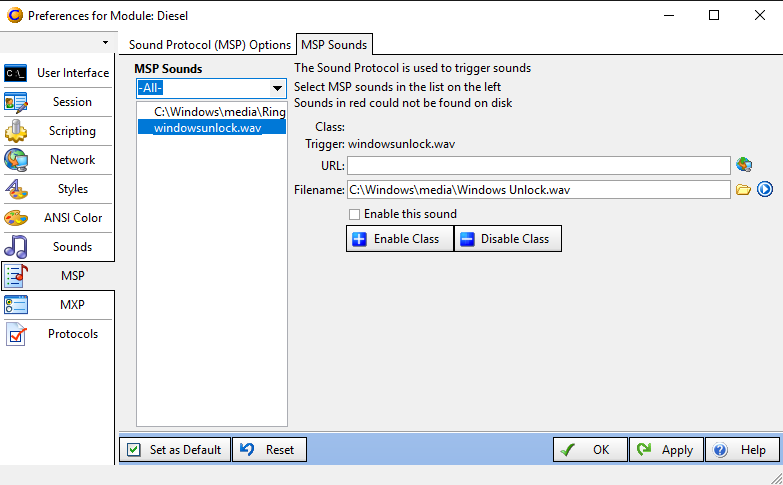
Task: Select the Session notepad icon
Action: tap(15, 102)
